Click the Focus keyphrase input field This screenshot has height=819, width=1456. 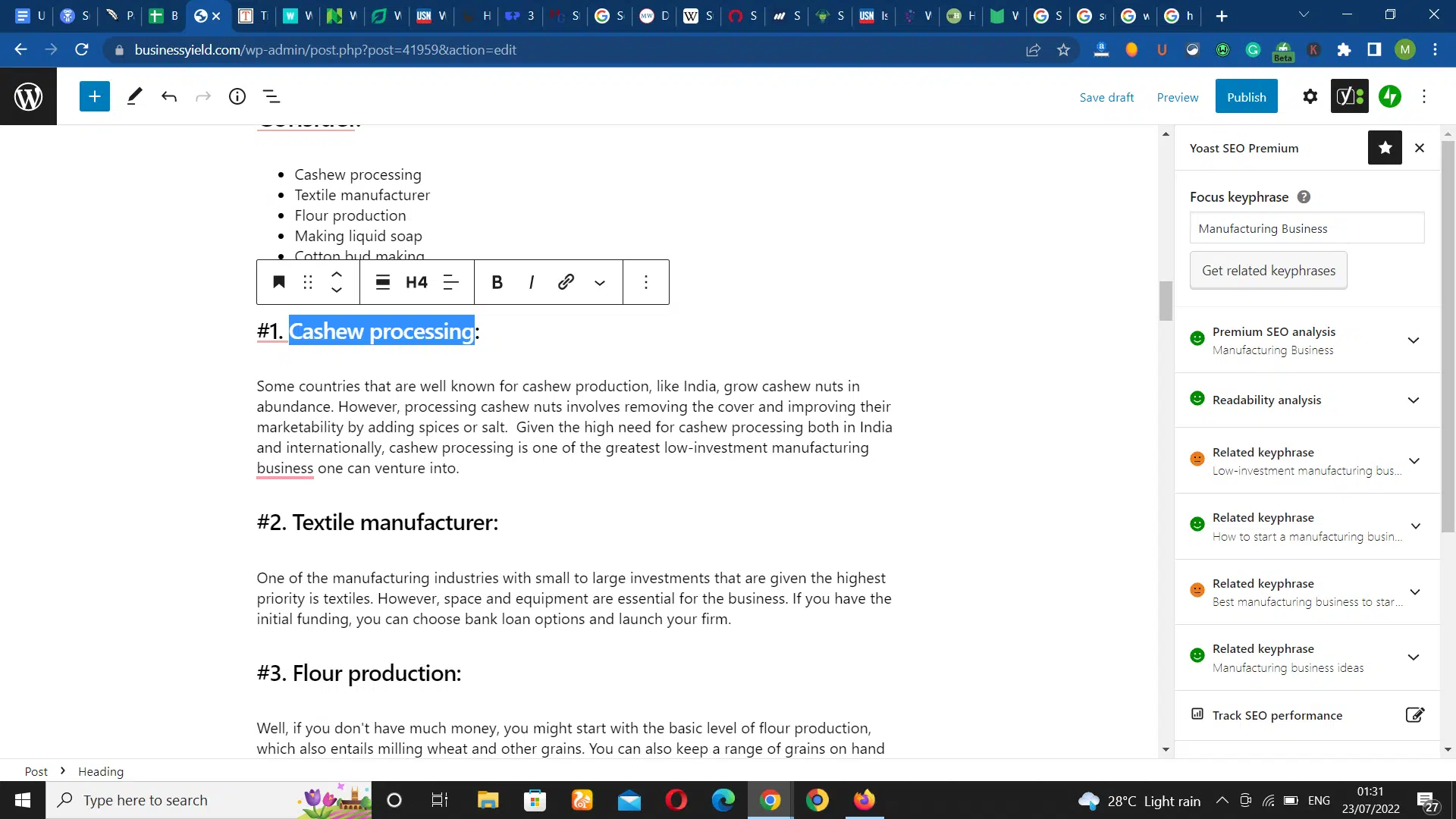[x=1306, y=228]
